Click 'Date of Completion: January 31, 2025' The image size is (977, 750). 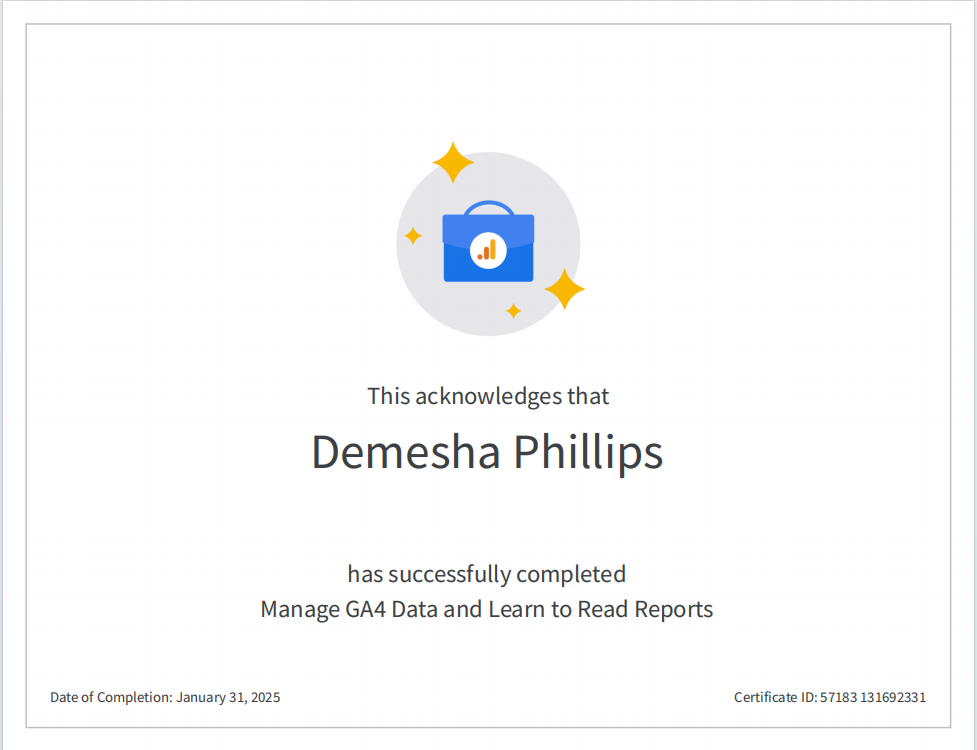(x=165, y=697)
